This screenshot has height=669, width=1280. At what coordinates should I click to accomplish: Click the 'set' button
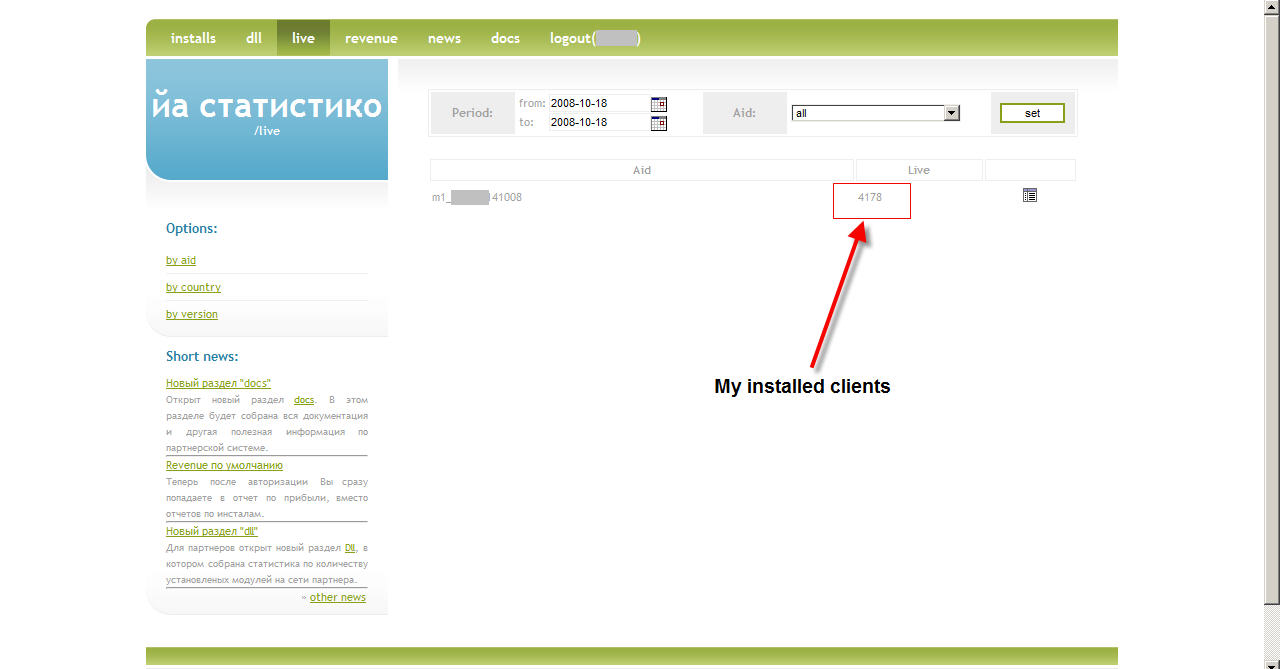(1032, 113)
